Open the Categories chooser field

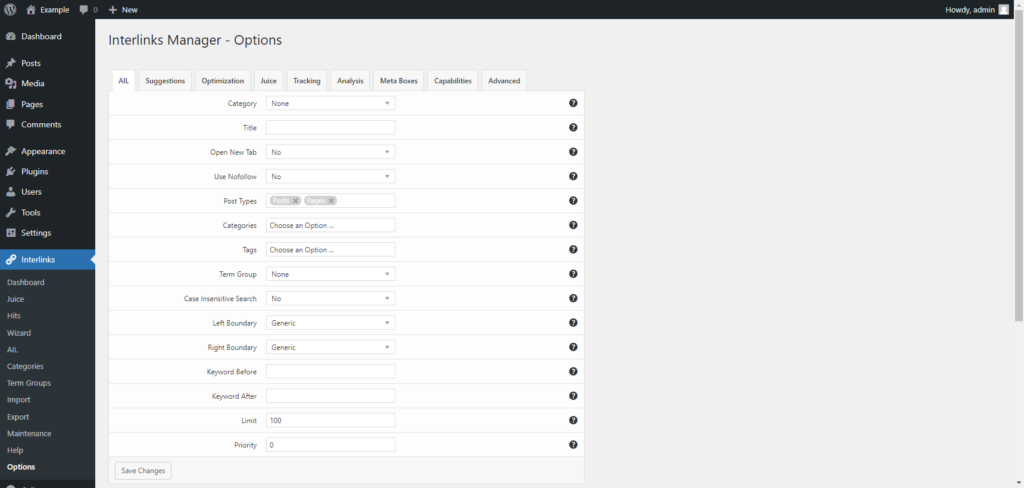coord(330,225)
